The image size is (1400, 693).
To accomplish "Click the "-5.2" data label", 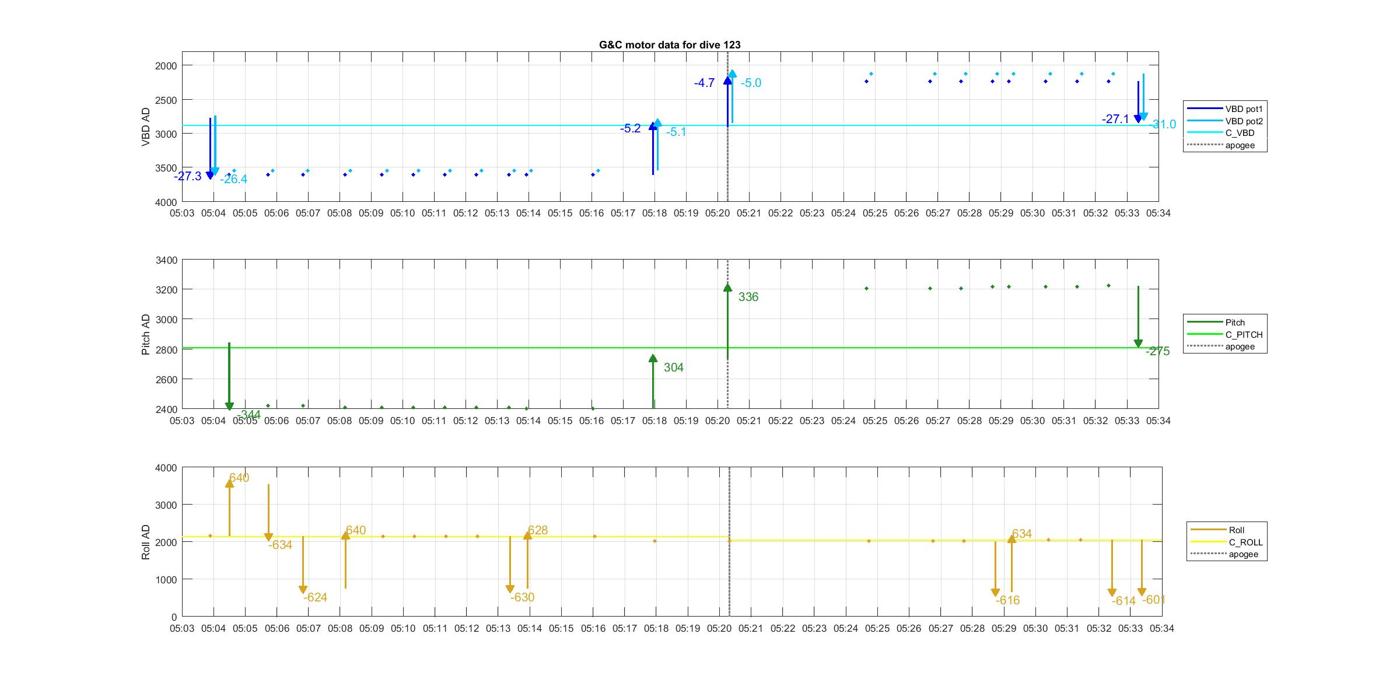I will coord(630,128).
